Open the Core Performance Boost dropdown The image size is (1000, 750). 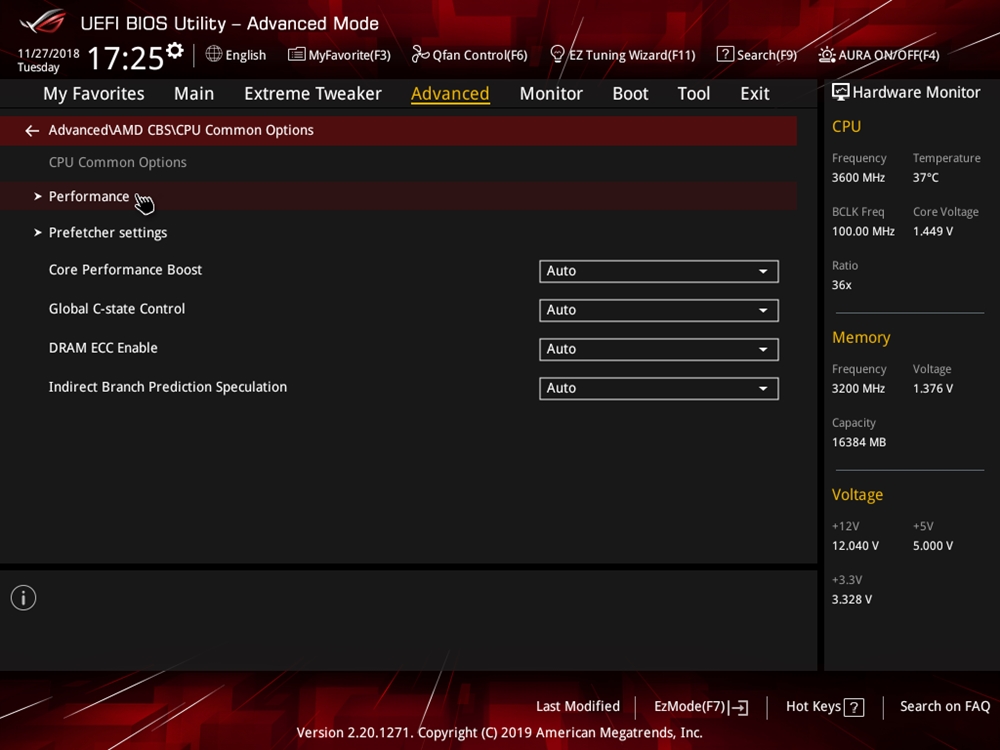[658, 271]
